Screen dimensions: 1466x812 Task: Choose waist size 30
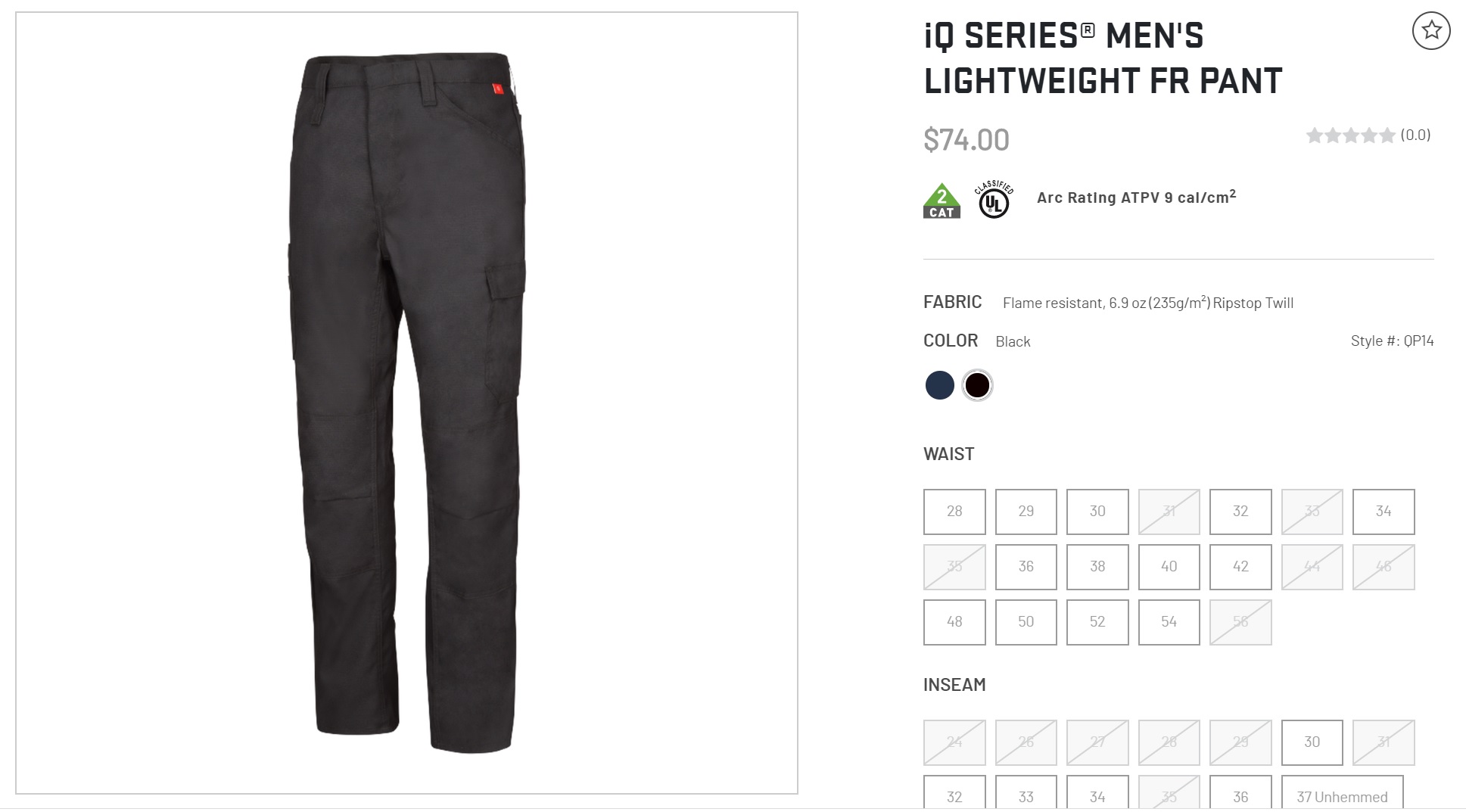1097,512
